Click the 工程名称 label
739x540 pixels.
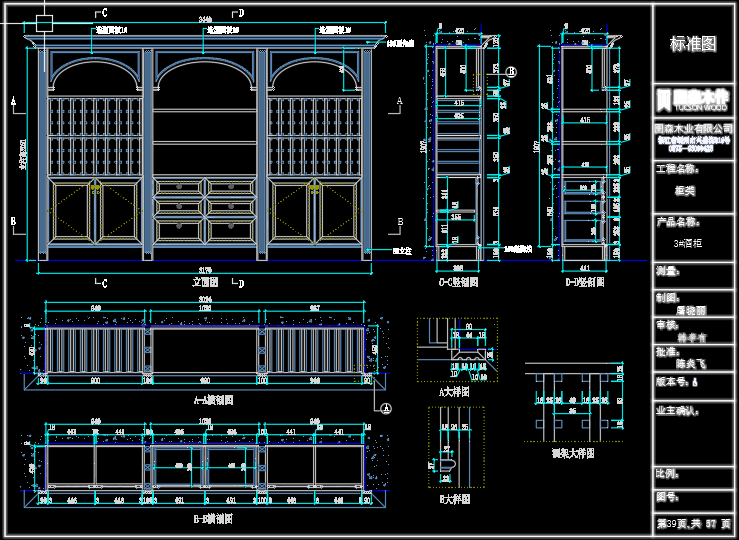pos(677,169)
